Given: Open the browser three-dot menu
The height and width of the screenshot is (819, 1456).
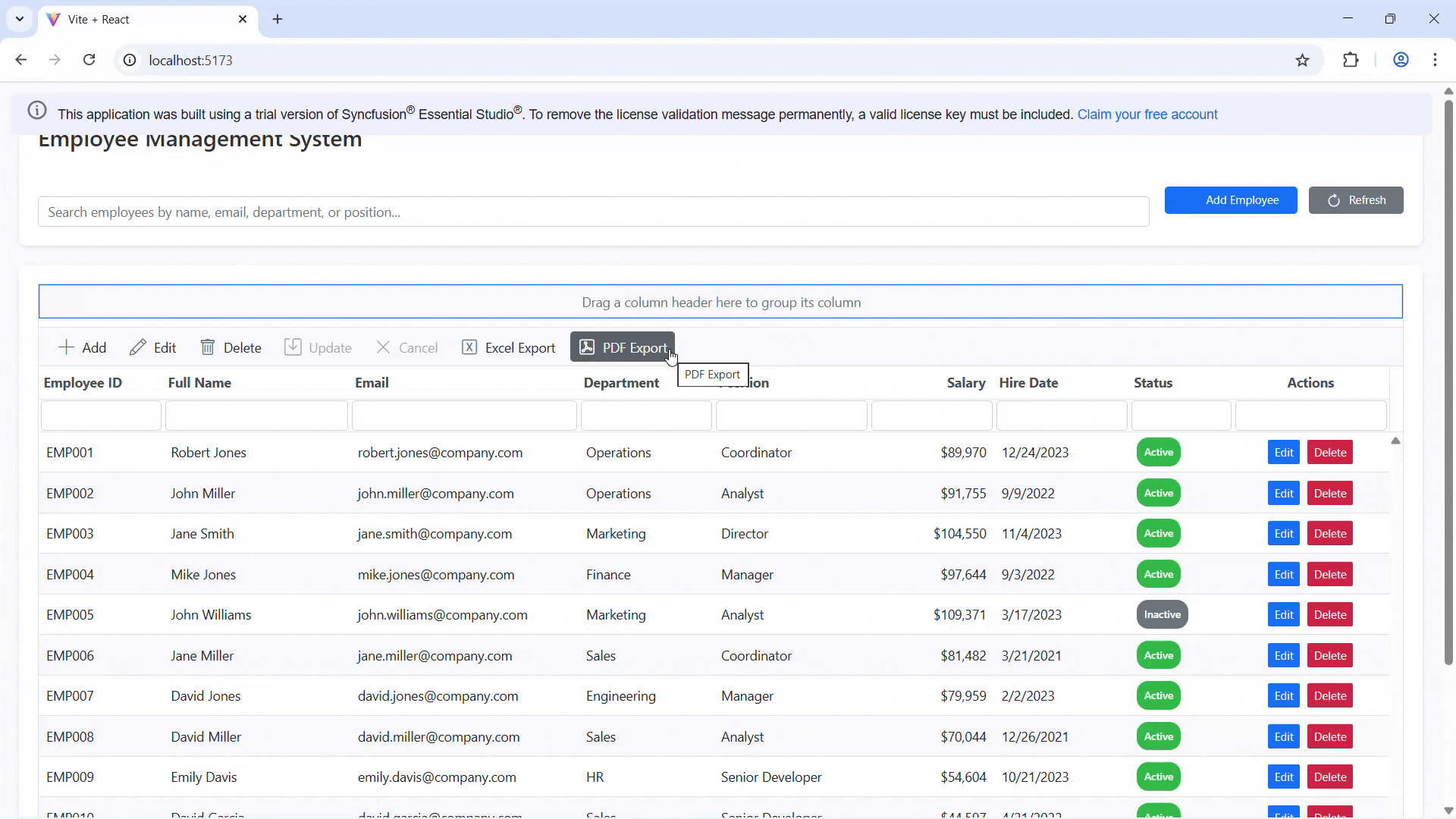Looking at the screenshot, I should coord(1436,60).
